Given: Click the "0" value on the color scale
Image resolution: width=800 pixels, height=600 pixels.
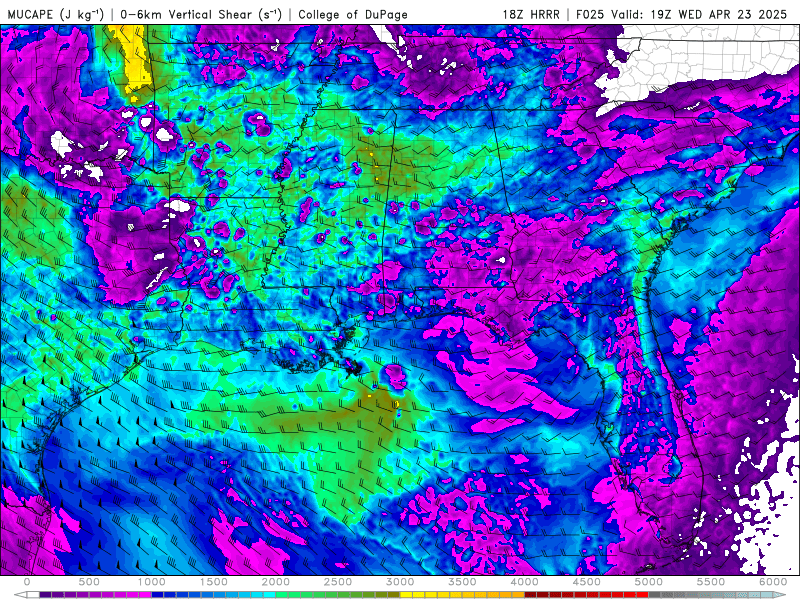Looking at the screenshot, I should coord(27,582).
